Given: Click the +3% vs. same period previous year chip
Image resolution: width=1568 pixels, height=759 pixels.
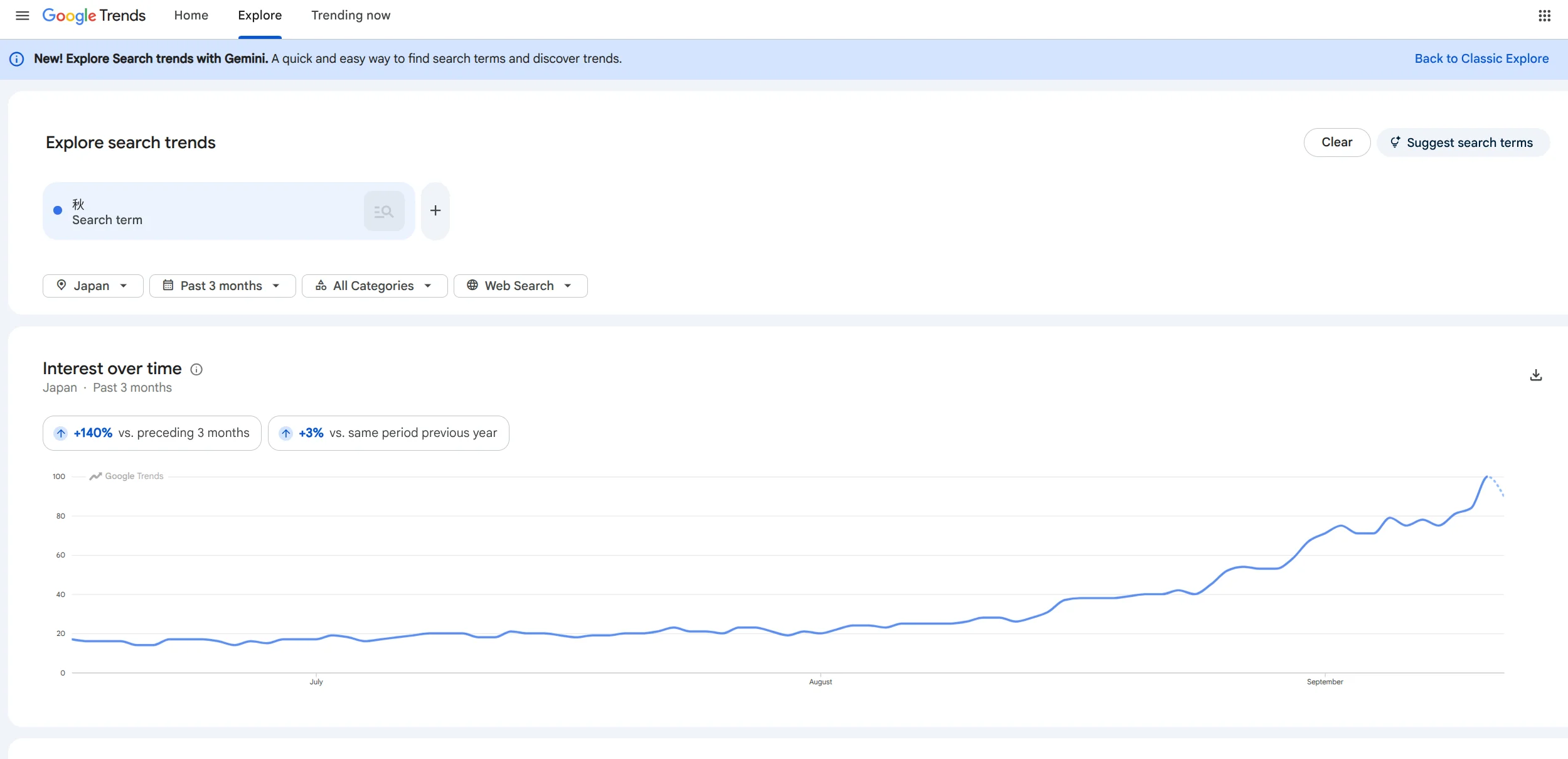Looking at the screenshot, I should tap(388, 433).
